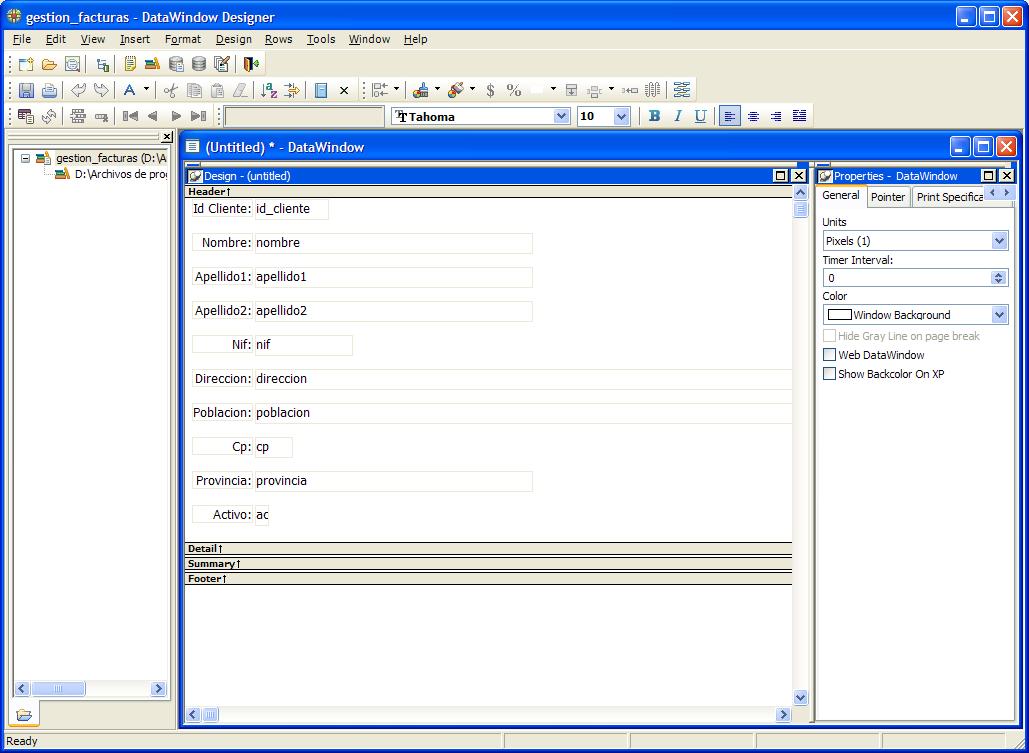Click the Exit door toolbar icon
Screen dimensions: 1029x753
251,64
